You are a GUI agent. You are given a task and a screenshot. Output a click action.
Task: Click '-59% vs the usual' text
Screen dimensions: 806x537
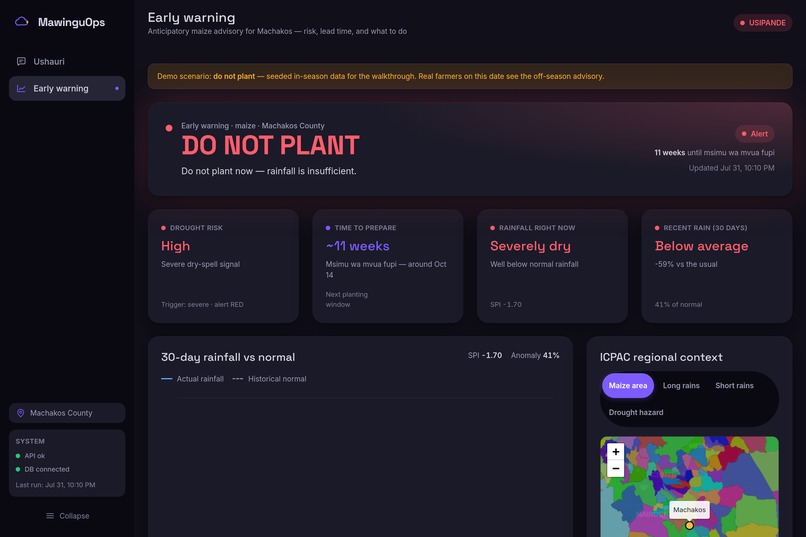click(686, 264)
